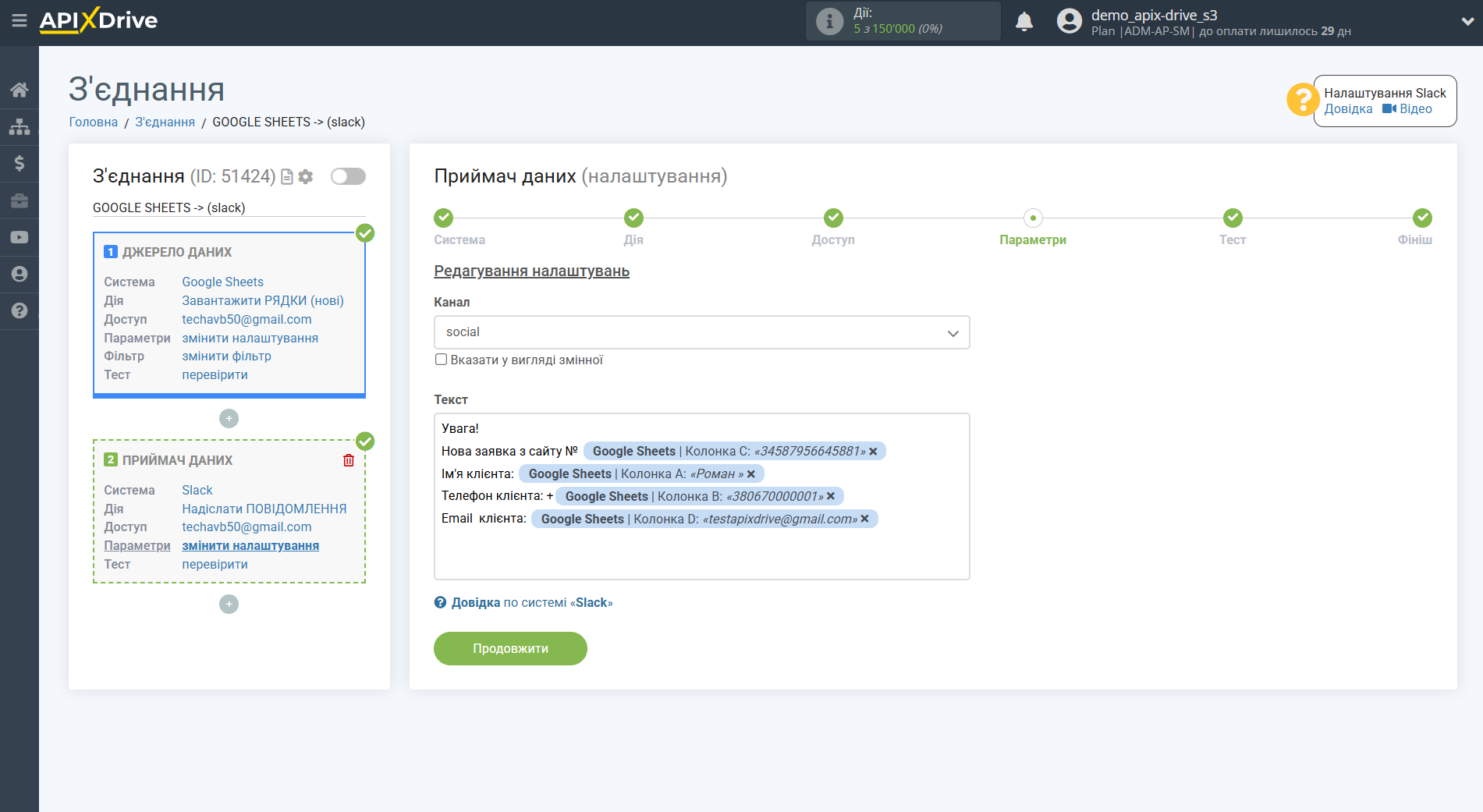This screenshot has width=1483, height=812.
Task: Expand the account menu chevron in header
Action: click(1467, 22)
